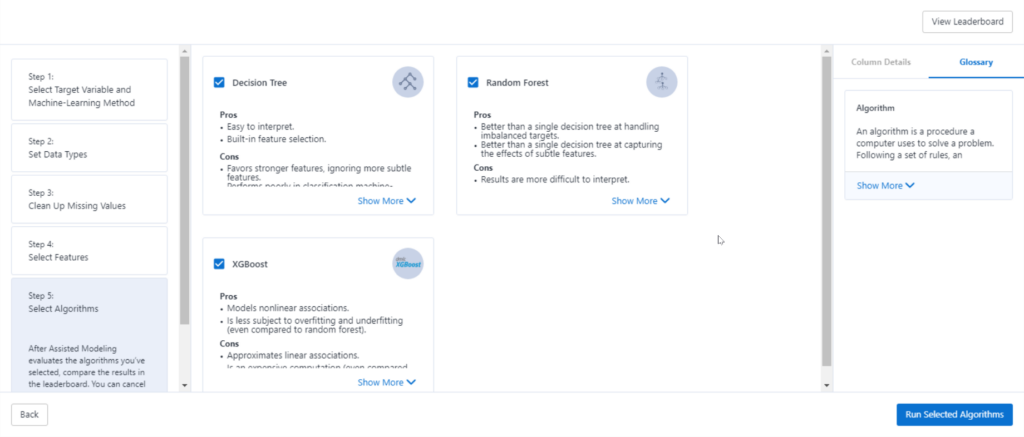Click the algorithms panel vertical scrollbar

tap(827, 211)
